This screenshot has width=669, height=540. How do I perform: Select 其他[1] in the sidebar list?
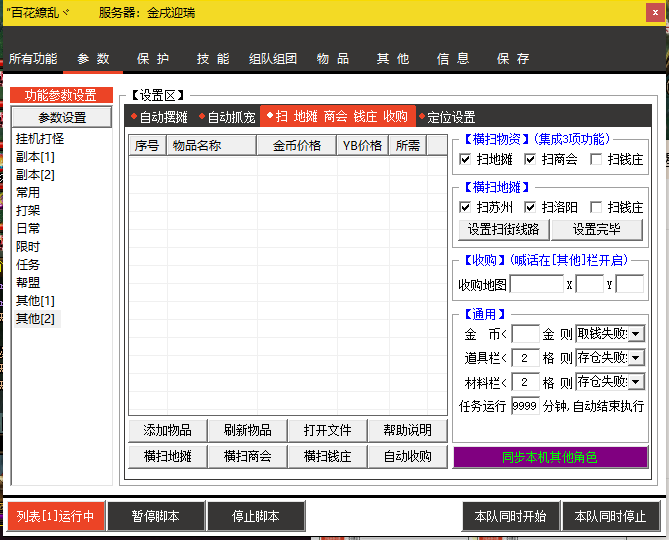tap(35, 300)
